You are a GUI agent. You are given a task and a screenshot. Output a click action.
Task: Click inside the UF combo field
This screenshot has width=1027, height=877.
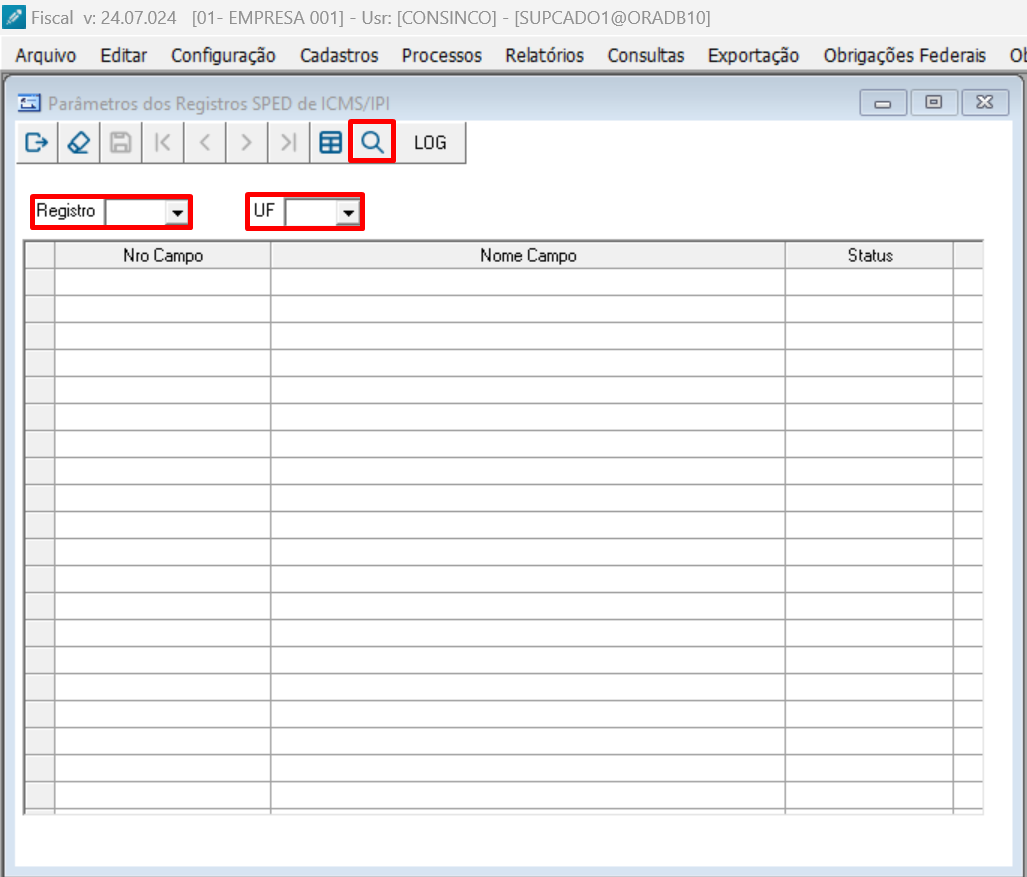[x=312, y=212]
